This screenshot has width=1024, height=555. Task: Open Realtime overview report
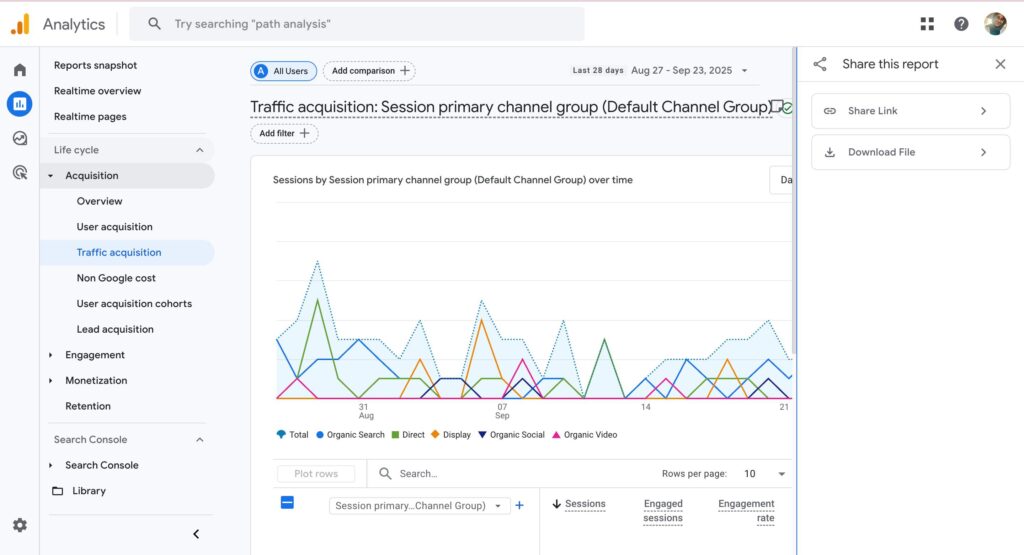pyautogui.click(x=97, y=91)
